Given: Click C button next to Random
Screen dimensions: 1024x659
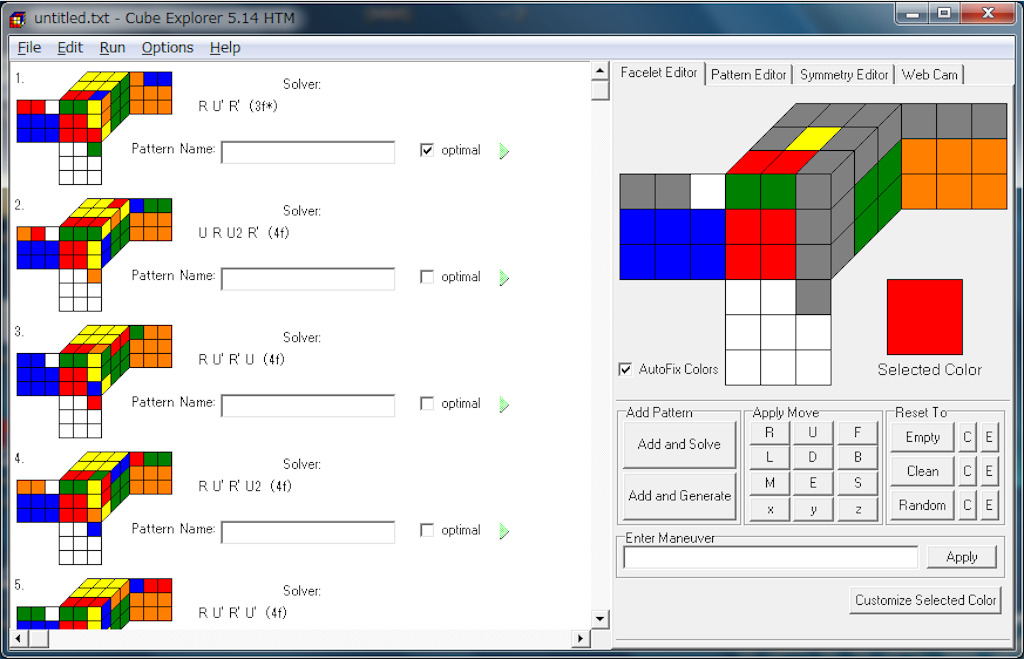Looking at the screenshot, I should pyautogui.click(x=967, y=506).
